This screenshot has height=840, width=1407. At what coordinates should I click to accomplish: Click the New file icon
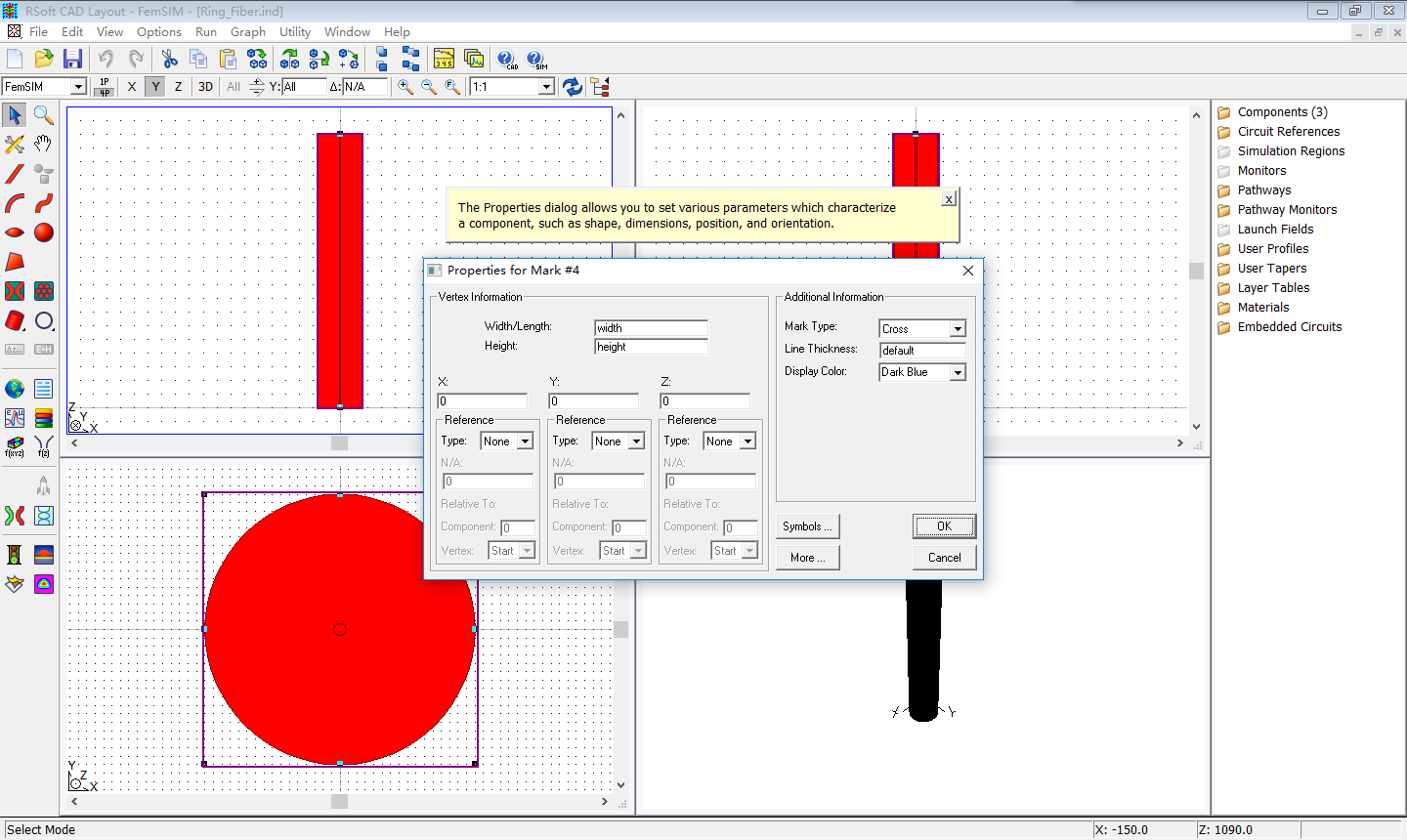pos(15,59)
